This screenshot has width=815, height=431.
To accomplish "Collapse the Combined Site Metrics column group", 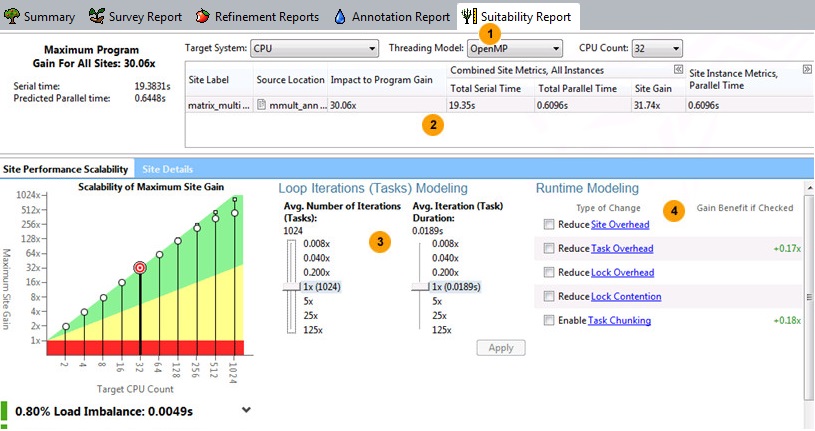I will [x=677, y=69].
